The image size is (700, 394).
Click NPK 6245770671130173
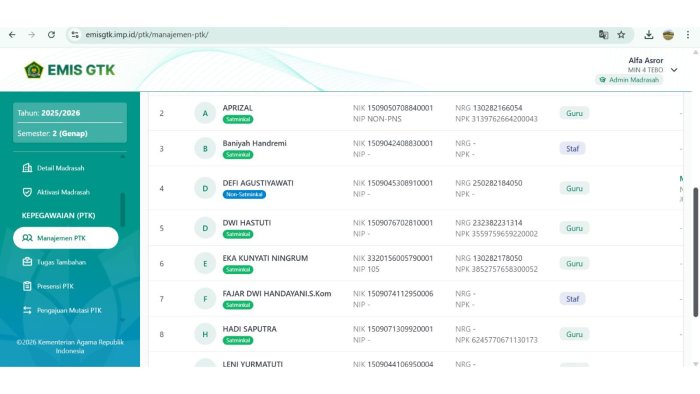pyautogui.click(x=496, y=340)
